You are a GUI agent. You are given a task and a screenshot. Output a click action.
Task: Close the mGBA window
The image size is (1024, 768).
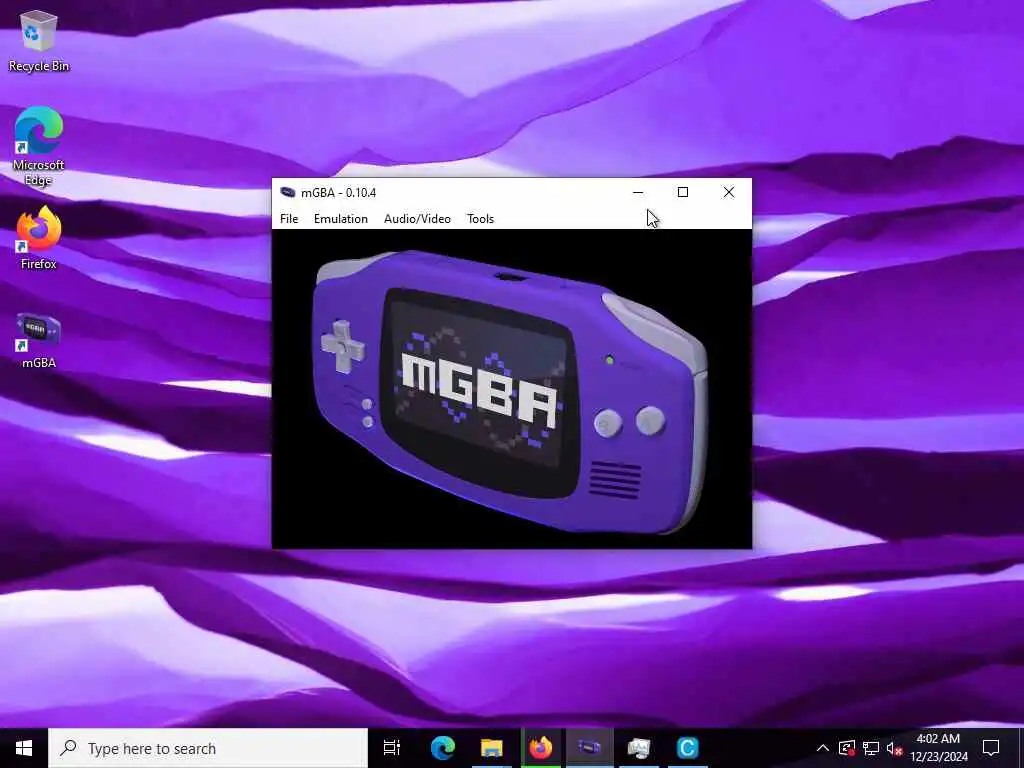click(728, 192)
